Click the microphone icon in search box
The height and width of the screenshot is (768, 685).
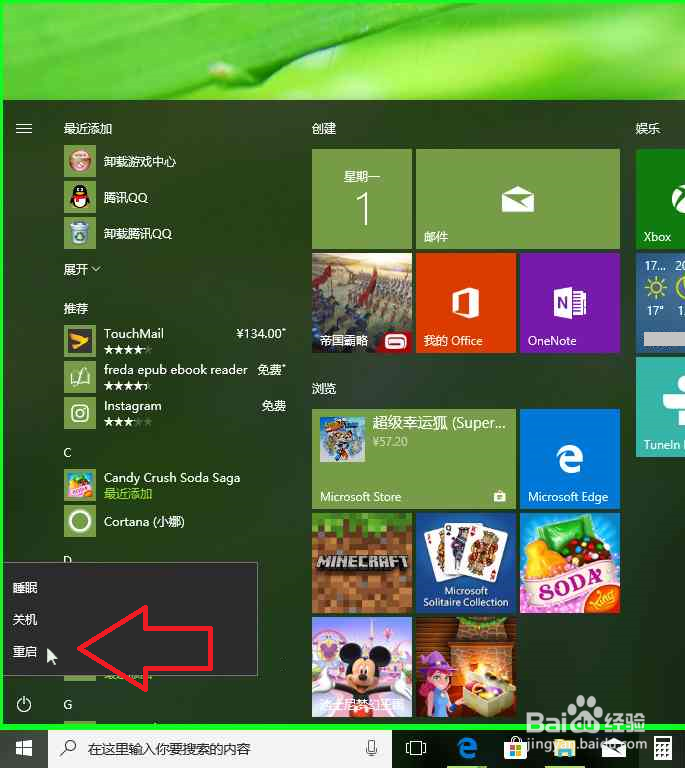tap(372, 748)
